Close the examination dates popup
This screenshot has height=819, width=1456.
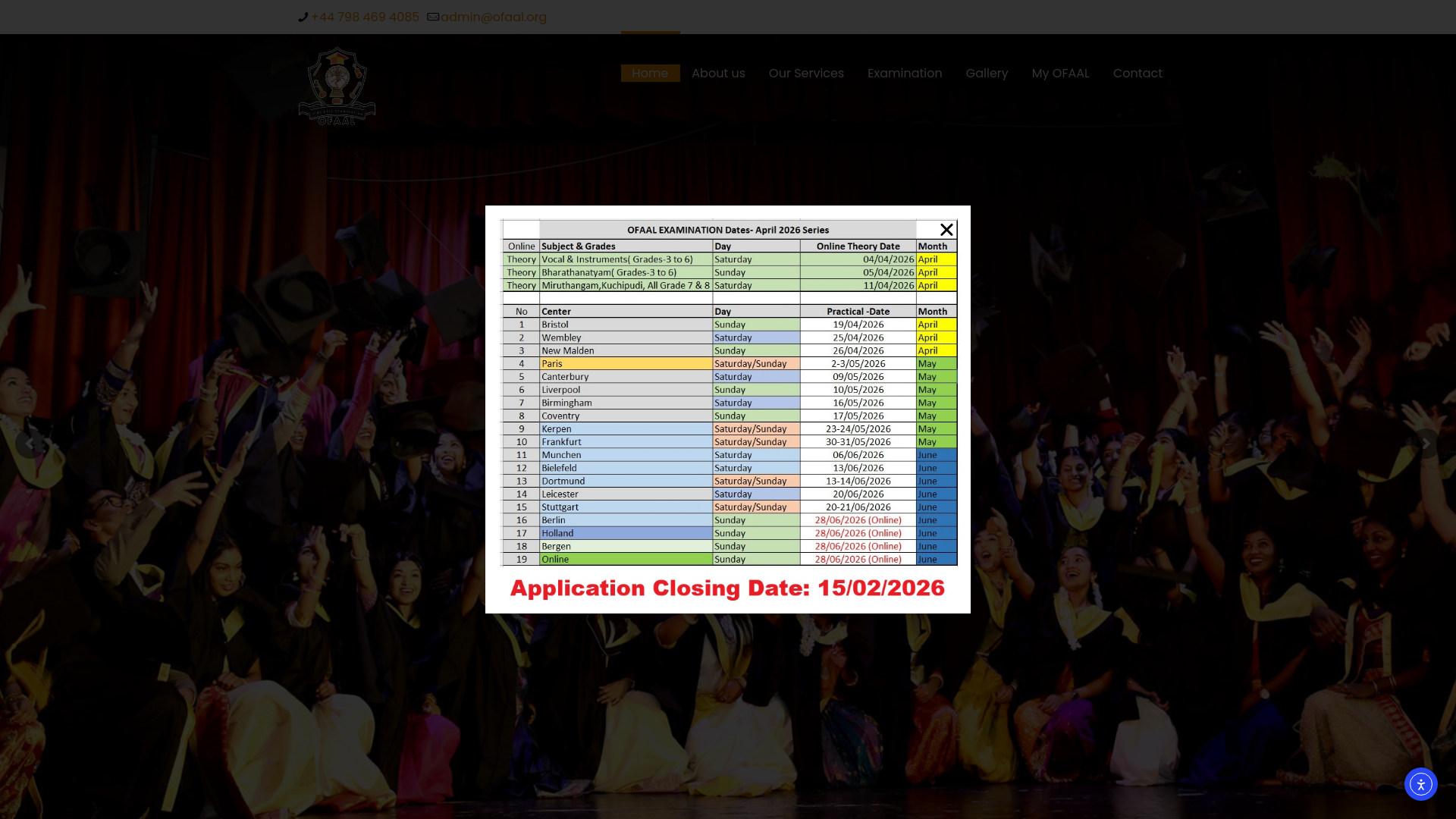[946, 230]
